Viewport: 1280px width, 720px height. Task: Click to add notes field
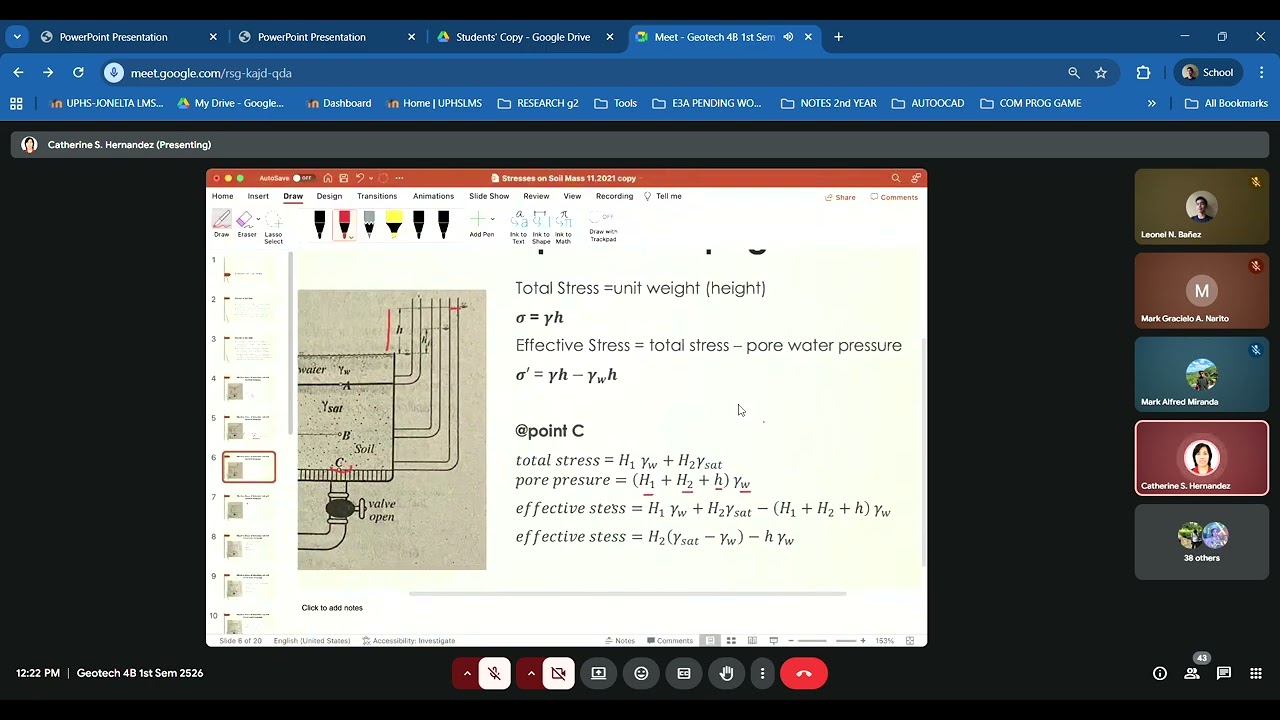[x=332, y=607]
